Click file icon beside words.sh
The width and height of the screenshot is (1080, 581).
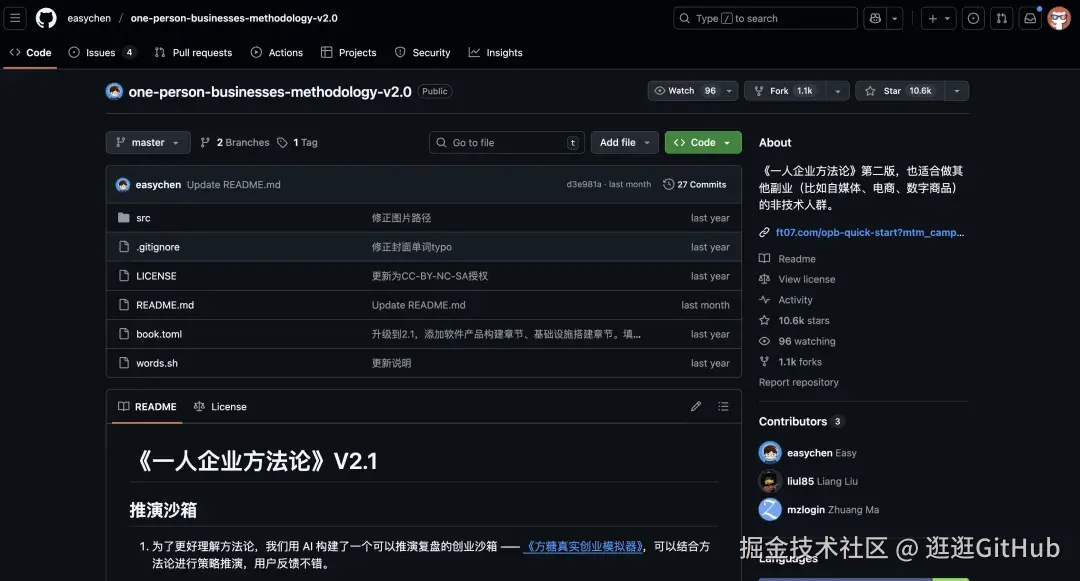coord(124,363)
